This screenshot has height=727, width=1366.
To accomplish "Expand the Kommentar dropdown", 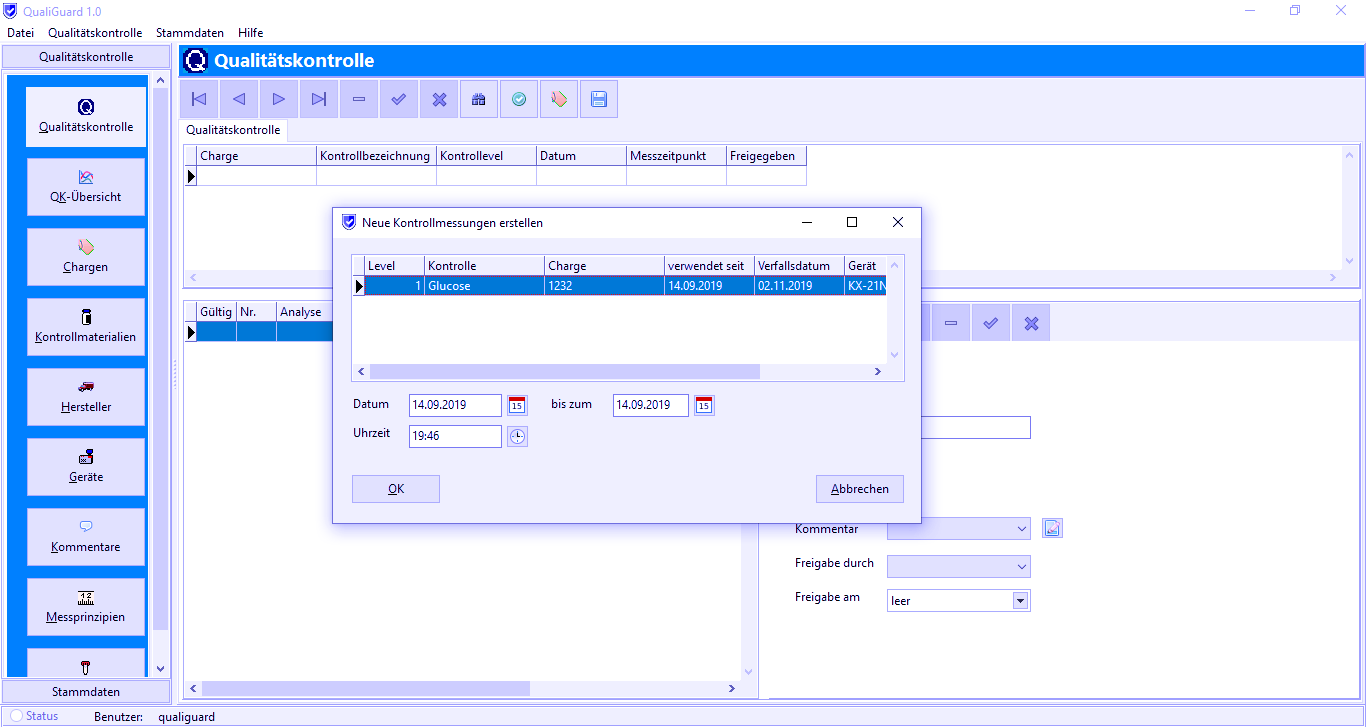I will 1021,529.
